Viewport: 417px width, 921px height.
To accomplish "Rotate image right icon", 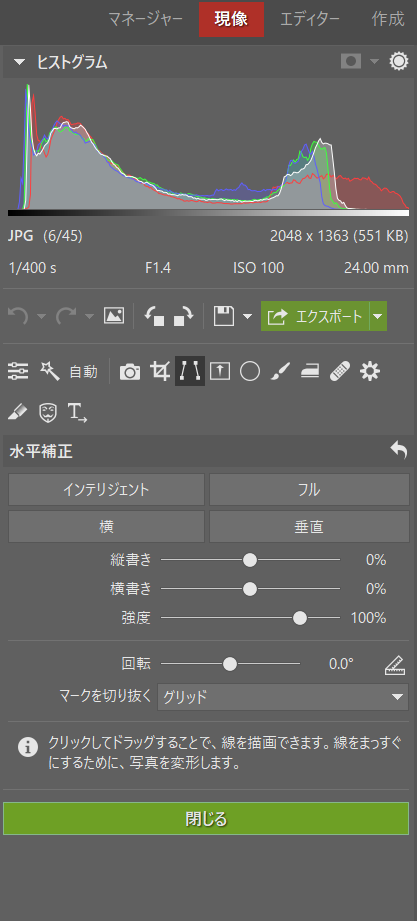I will point(184,317).
